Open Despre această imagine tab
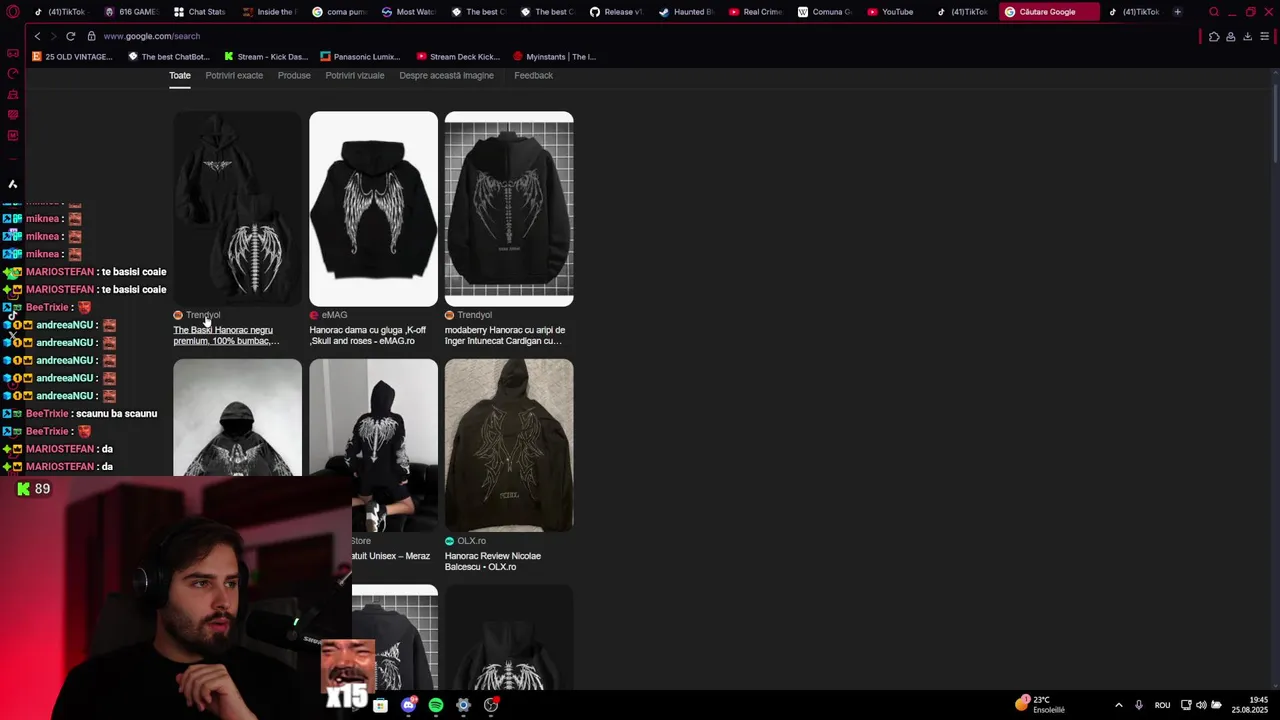The image size is (1280, 720). 446,76
